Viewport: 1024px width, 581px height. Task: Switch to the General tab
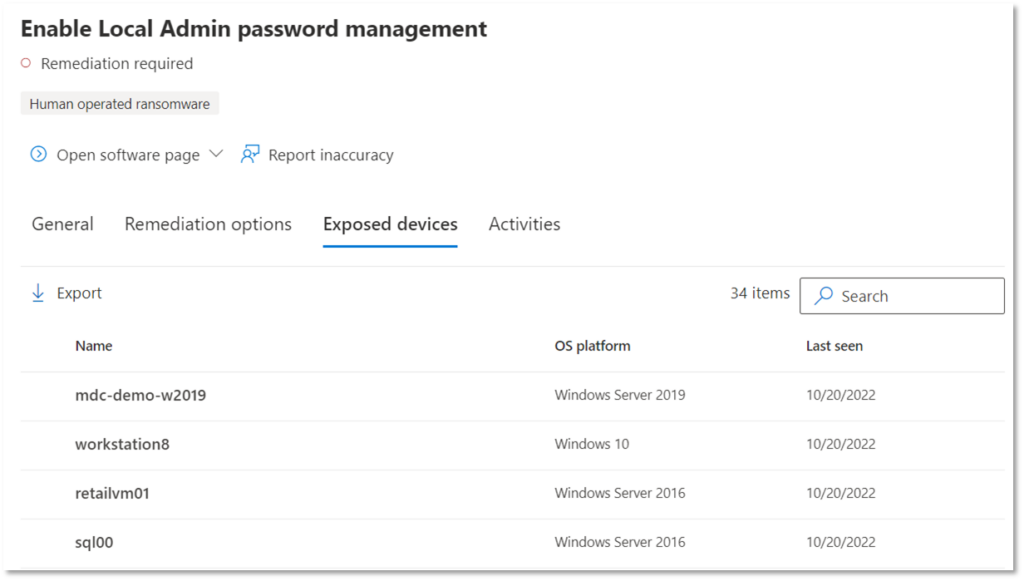[x=62, y=224]
